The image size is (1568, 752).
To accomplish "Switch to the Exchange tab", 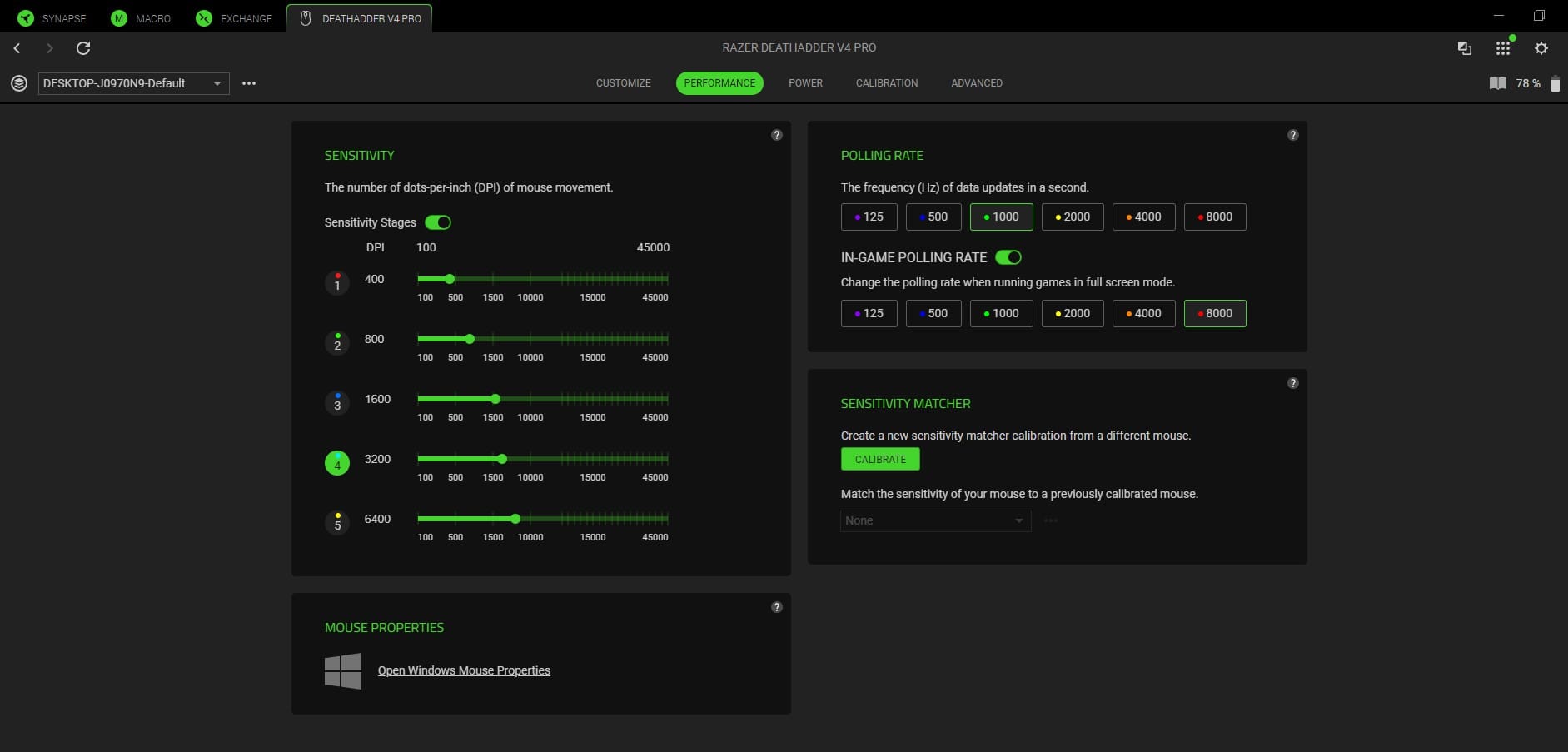I will (x=234, y=18).
